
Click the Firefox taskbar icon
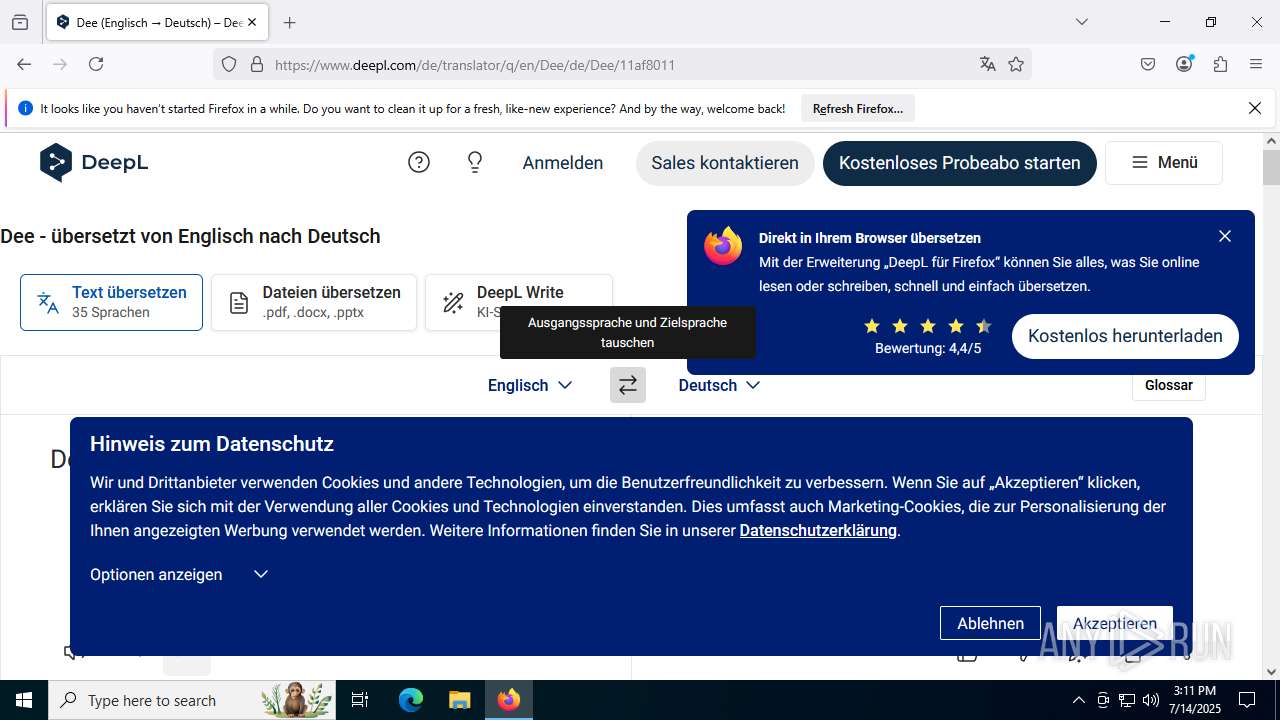click(x=509, y=700)
